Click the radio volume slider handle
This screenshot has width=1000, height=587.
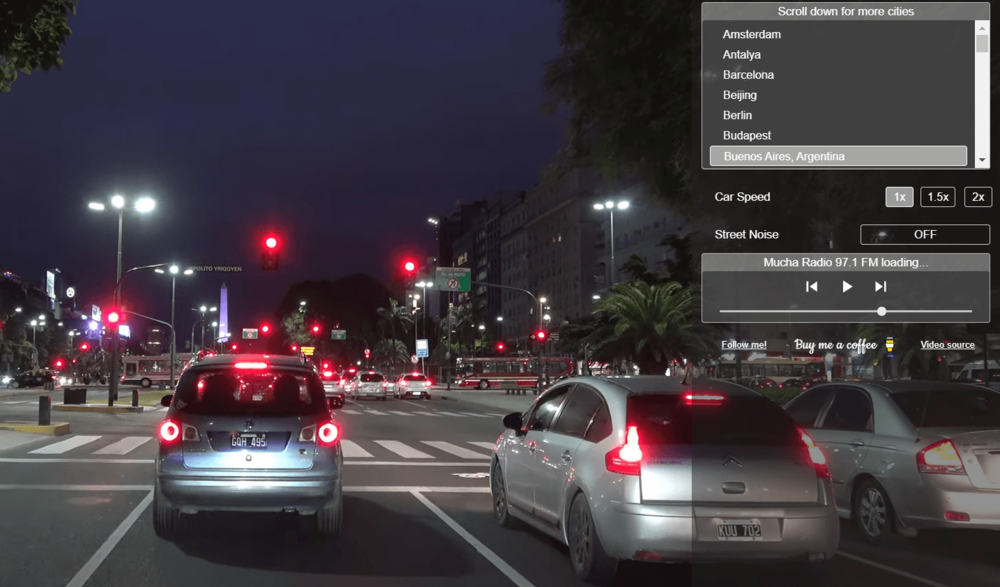tap(881, 311)
